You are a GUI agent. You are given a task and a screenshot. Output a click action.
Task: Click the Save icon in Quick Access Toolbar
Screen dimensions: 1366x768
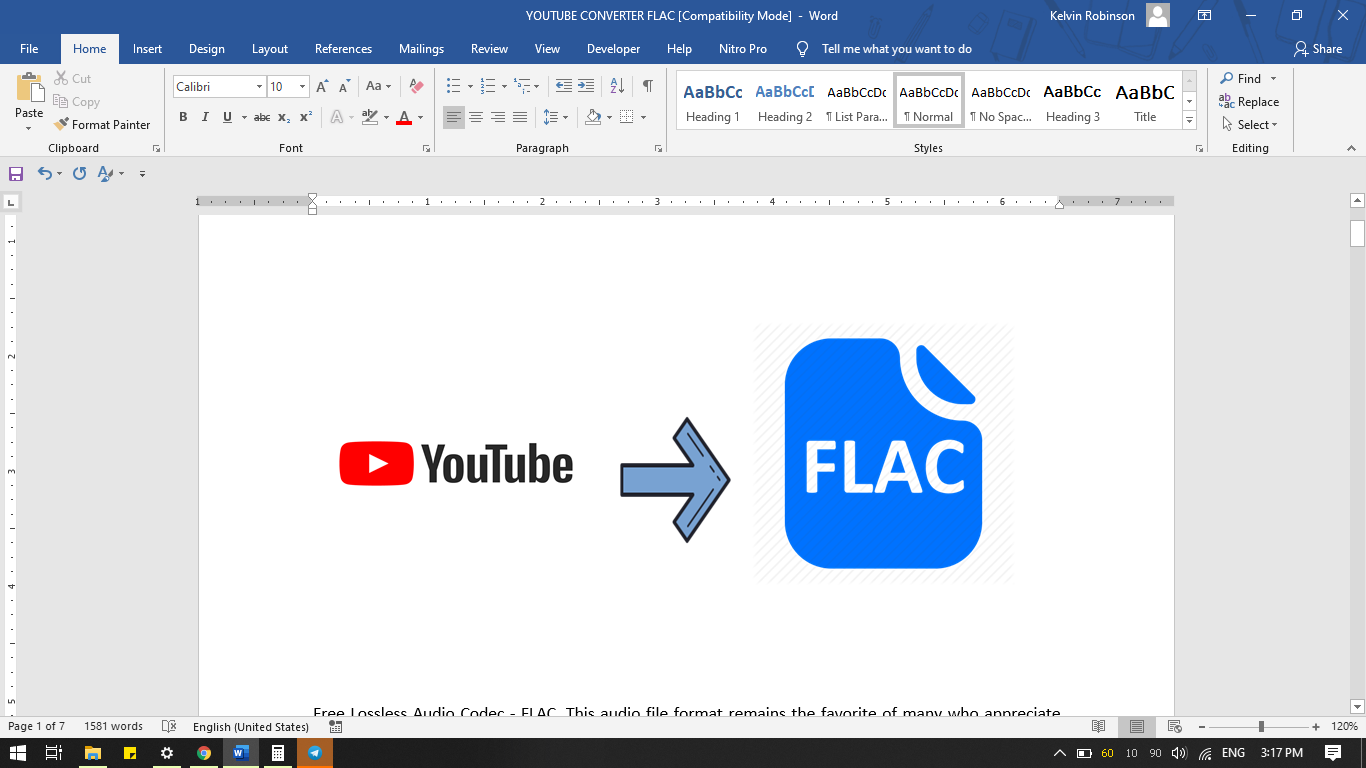pyautogui.click(x=16, y=173)
